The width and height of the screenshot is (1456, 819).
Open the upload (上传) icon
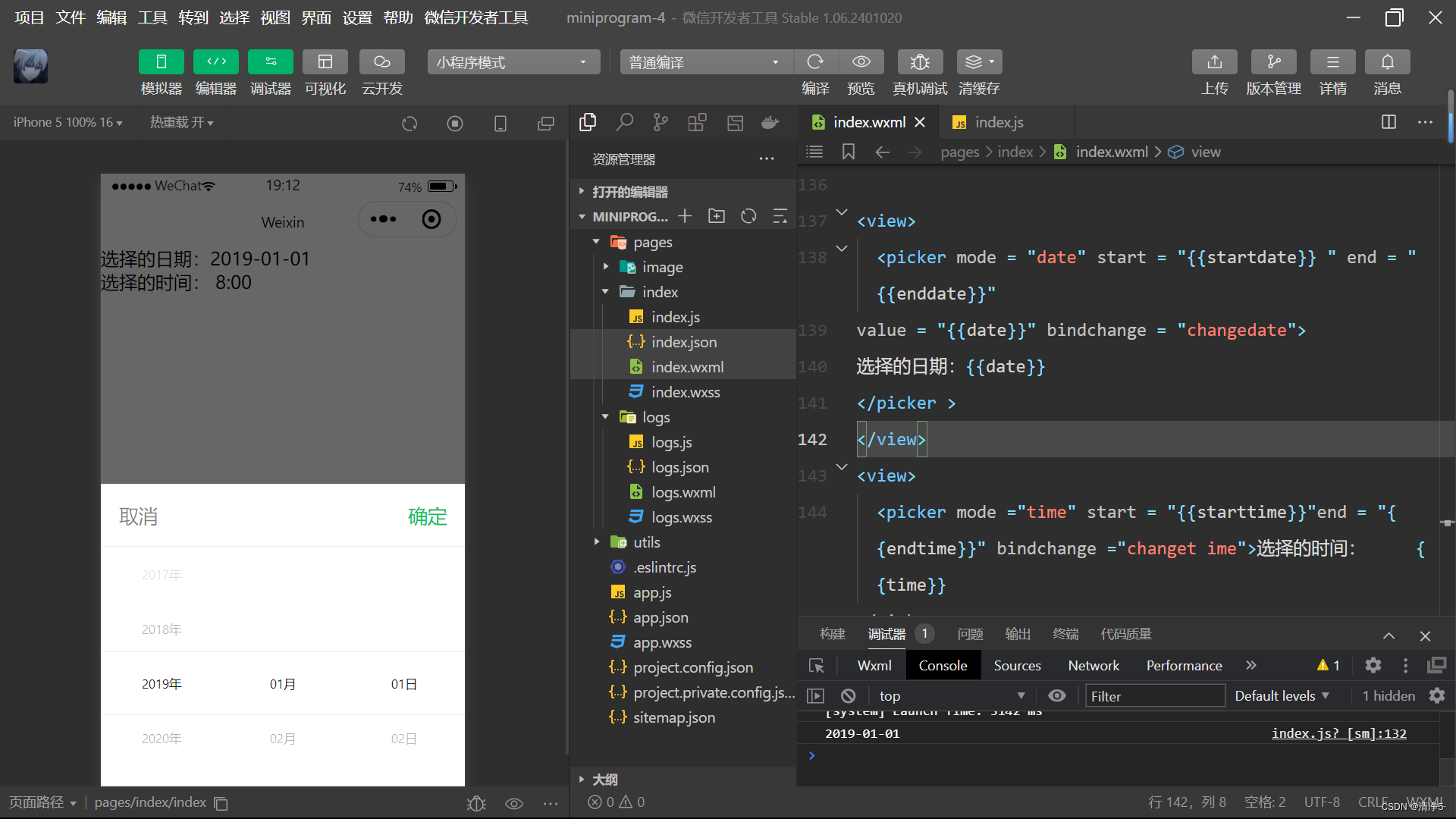pos(1214,62)
